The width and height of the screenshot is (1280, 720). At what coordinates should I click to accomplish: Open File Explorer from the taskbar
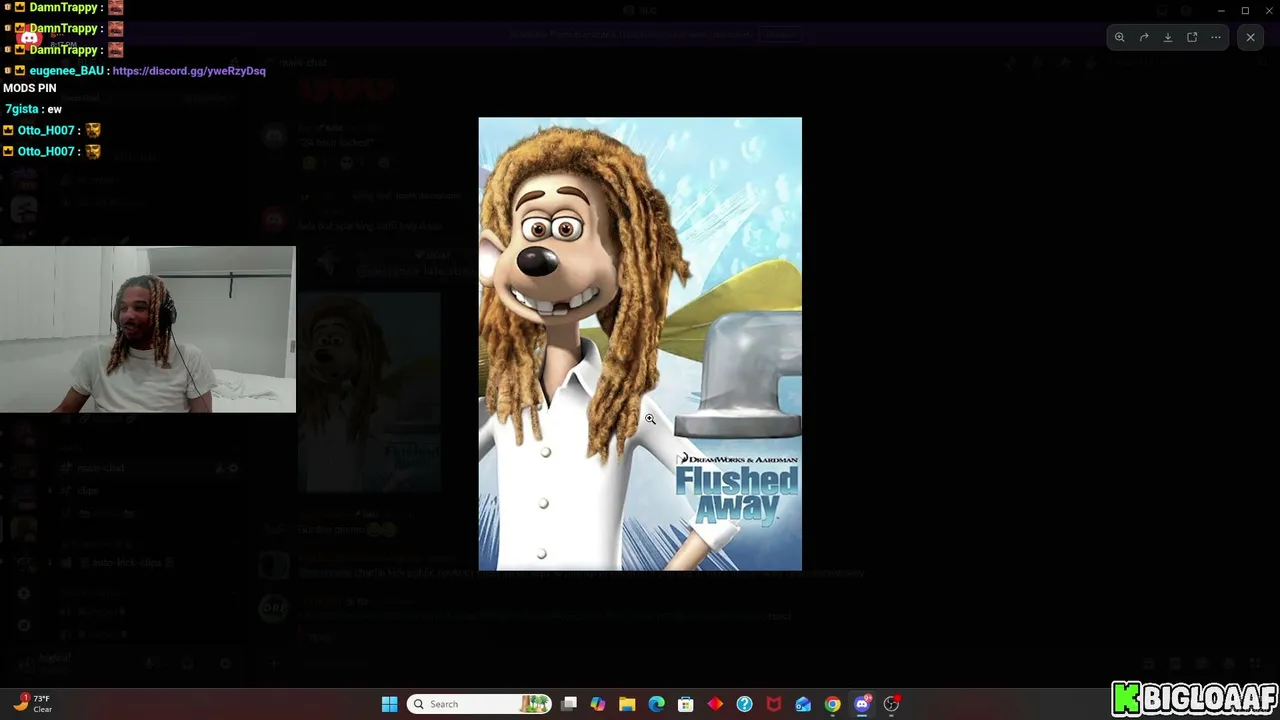click(627, 704)
